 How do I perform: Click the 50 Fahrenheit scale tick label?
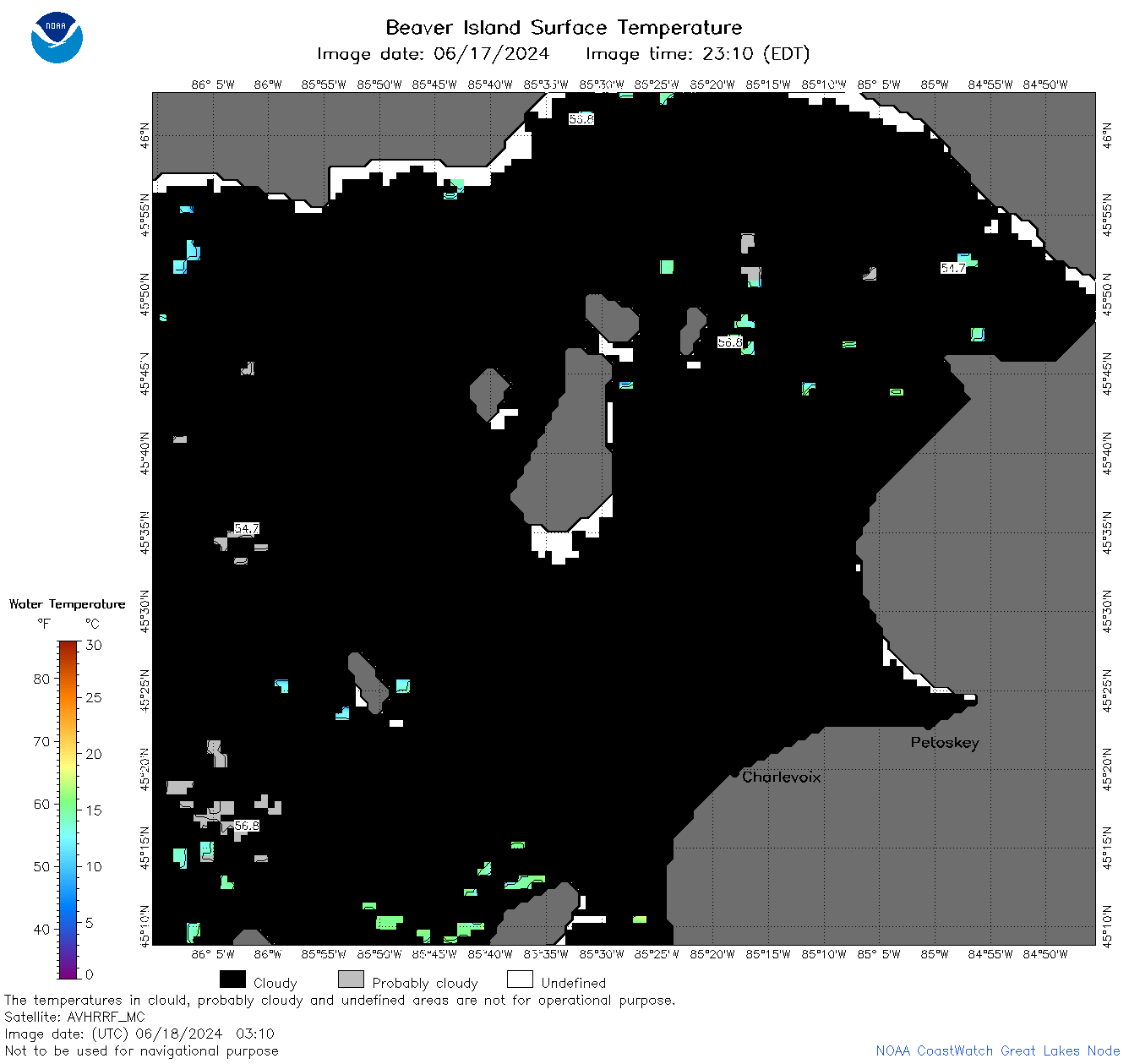pyautogui.click(x=41, y=866)
